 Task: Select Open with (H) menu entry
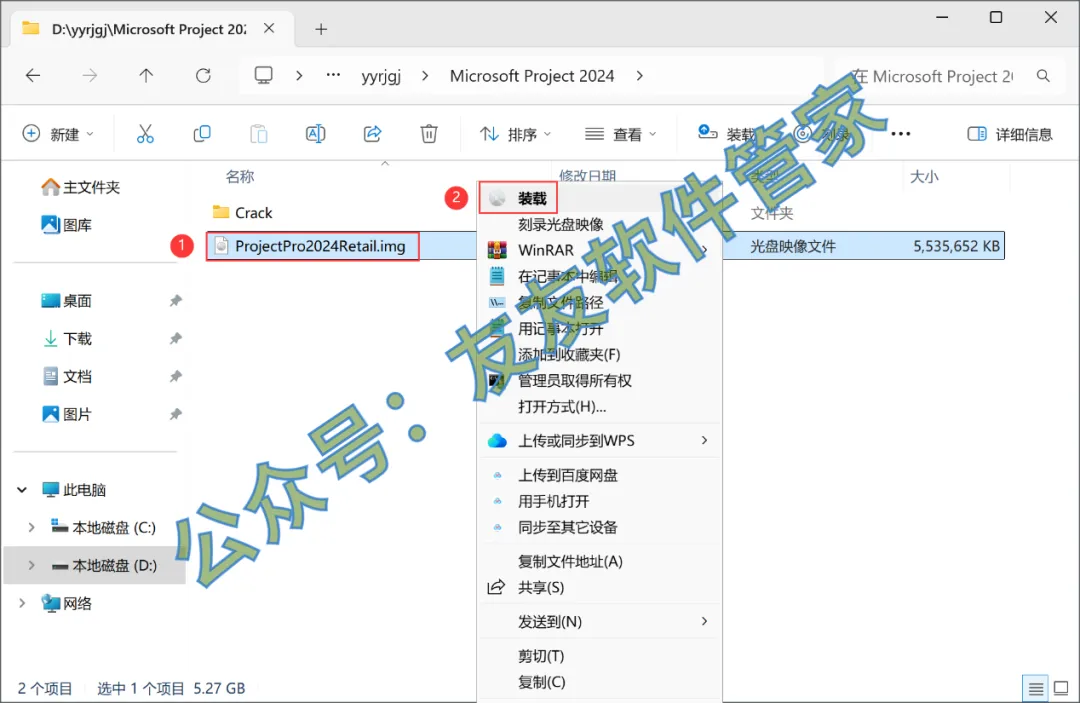point(561,406)
